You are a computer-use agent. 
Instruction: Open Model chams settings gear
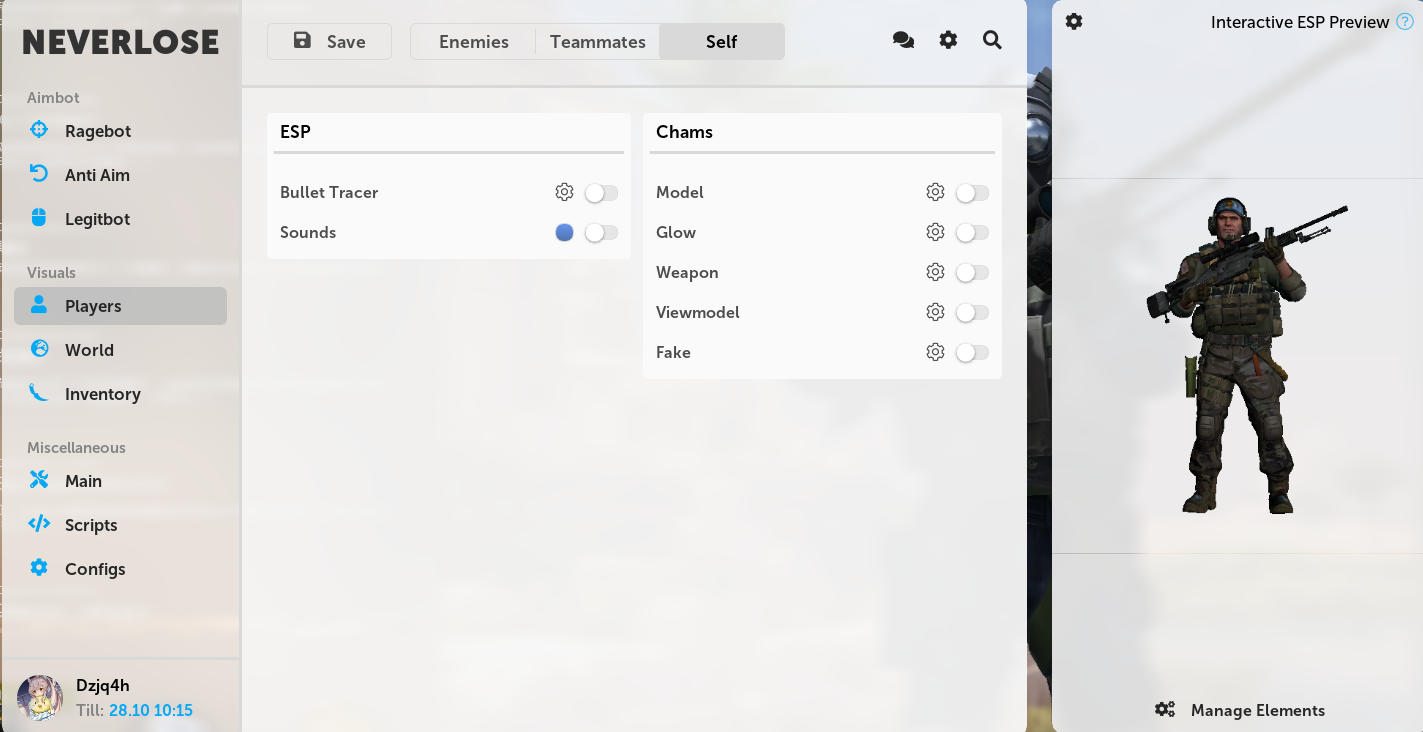click(935, 192)
